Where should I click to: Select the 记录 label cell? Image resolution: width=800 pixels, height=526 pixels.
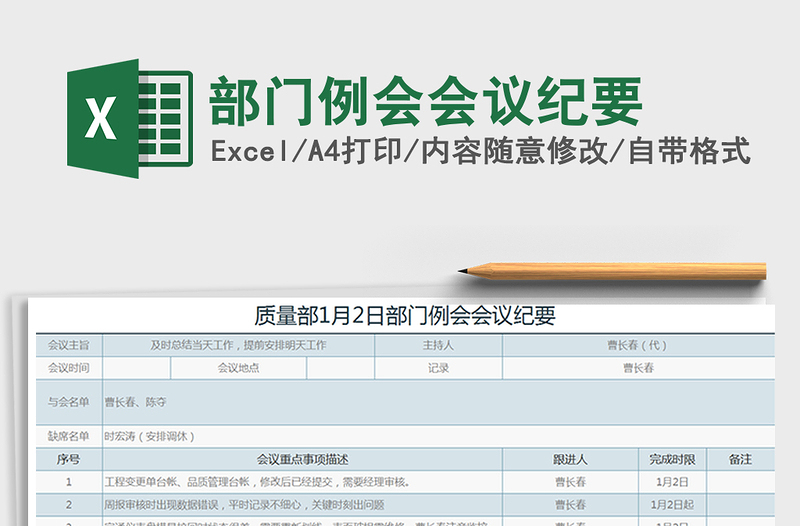[438, 368]
